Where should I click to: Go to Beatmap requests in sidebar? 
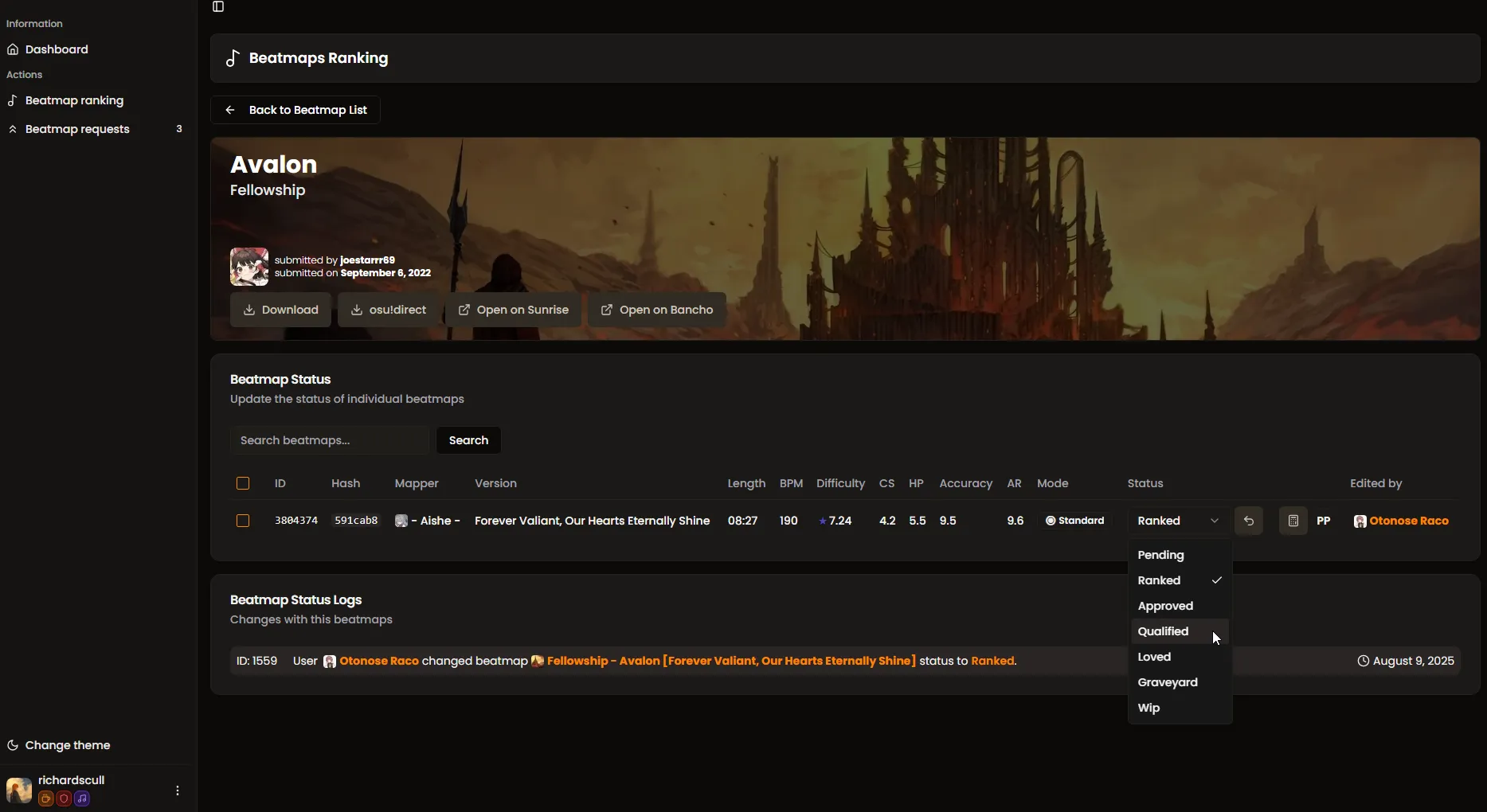77,129
